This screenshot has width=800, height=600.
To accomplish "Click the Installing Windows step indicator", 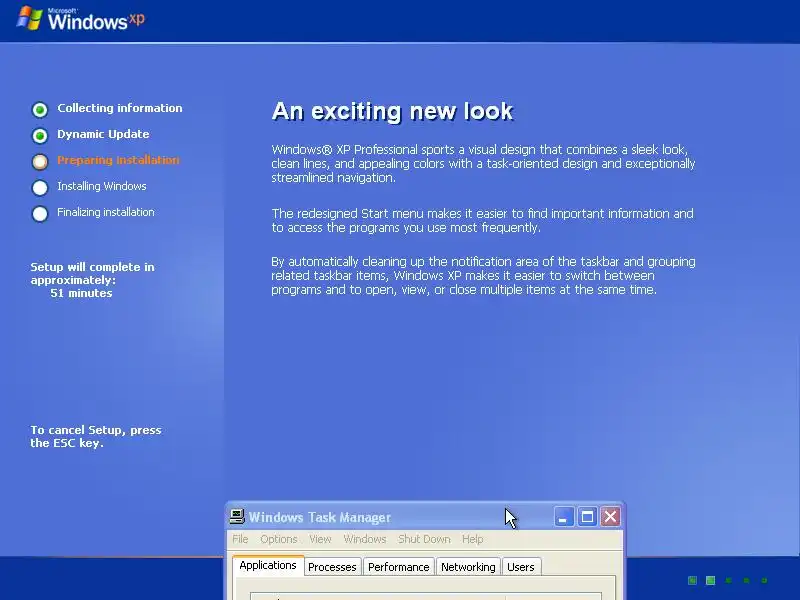I will (x=40, y=188).
